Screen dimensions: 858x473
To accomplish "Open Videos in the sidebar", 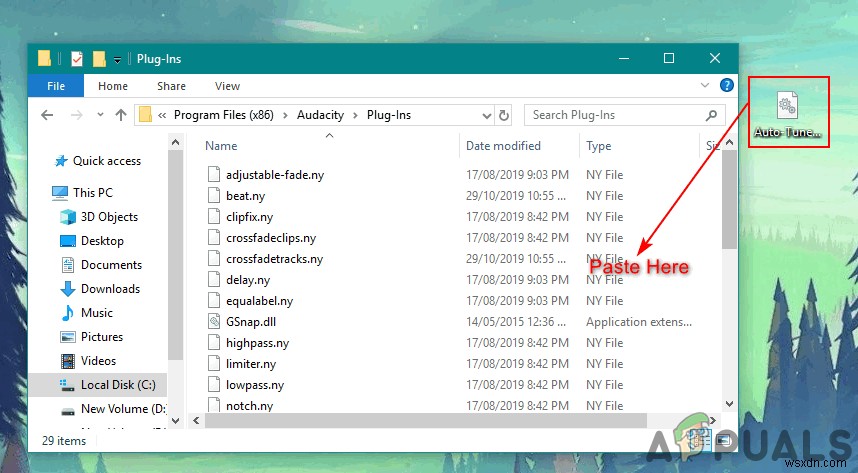I will [x=88, y=361].
